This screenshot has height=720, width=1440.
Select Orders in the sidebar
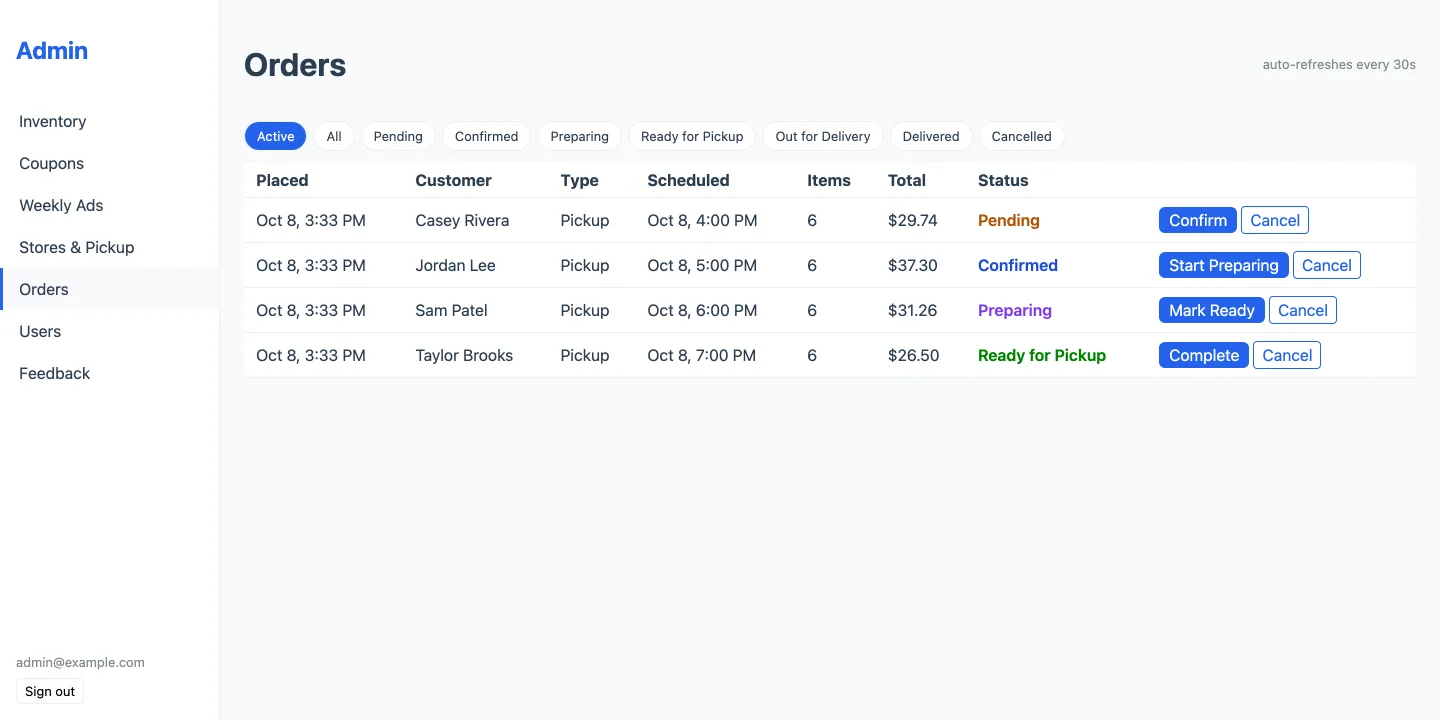pos(109,289)
